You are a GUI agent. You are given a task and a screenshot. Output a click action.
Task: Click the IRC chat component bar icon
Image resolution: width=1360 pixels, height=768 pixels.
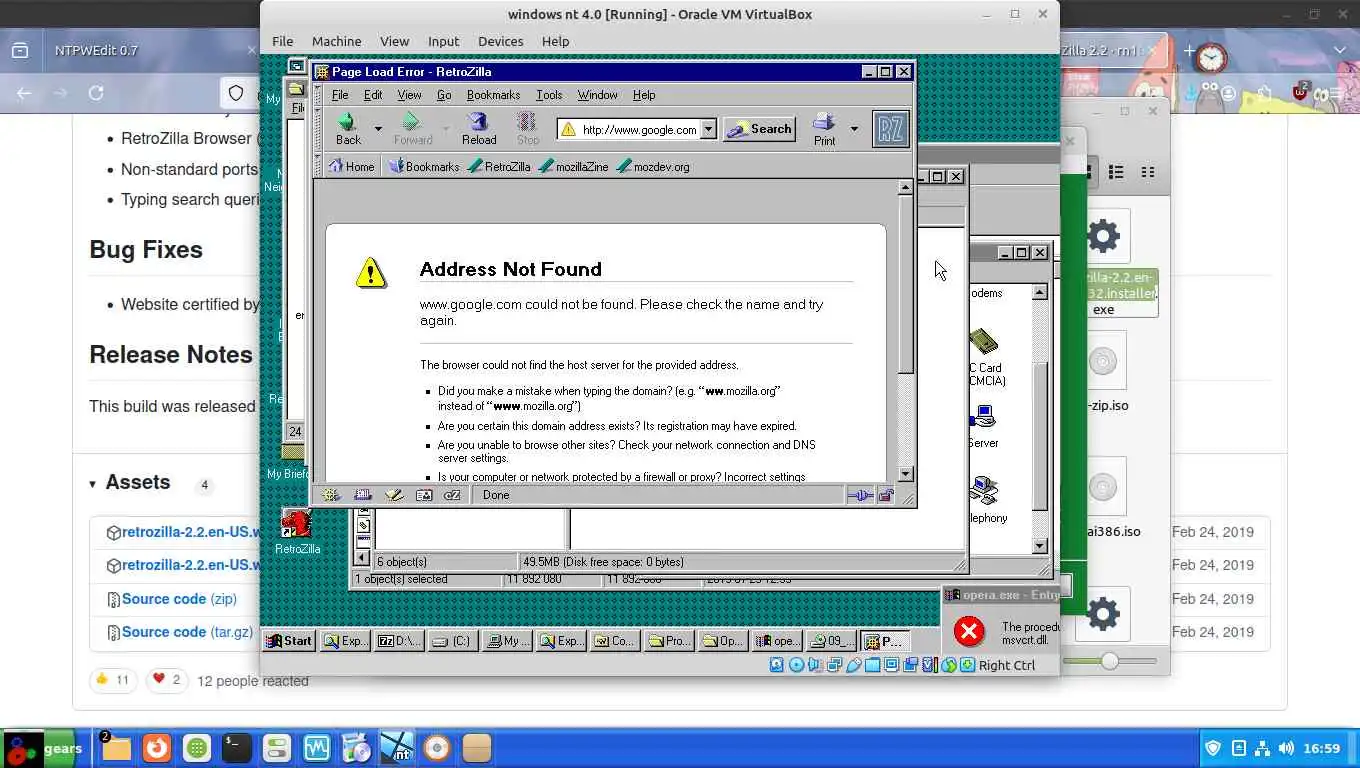[452, 495]
